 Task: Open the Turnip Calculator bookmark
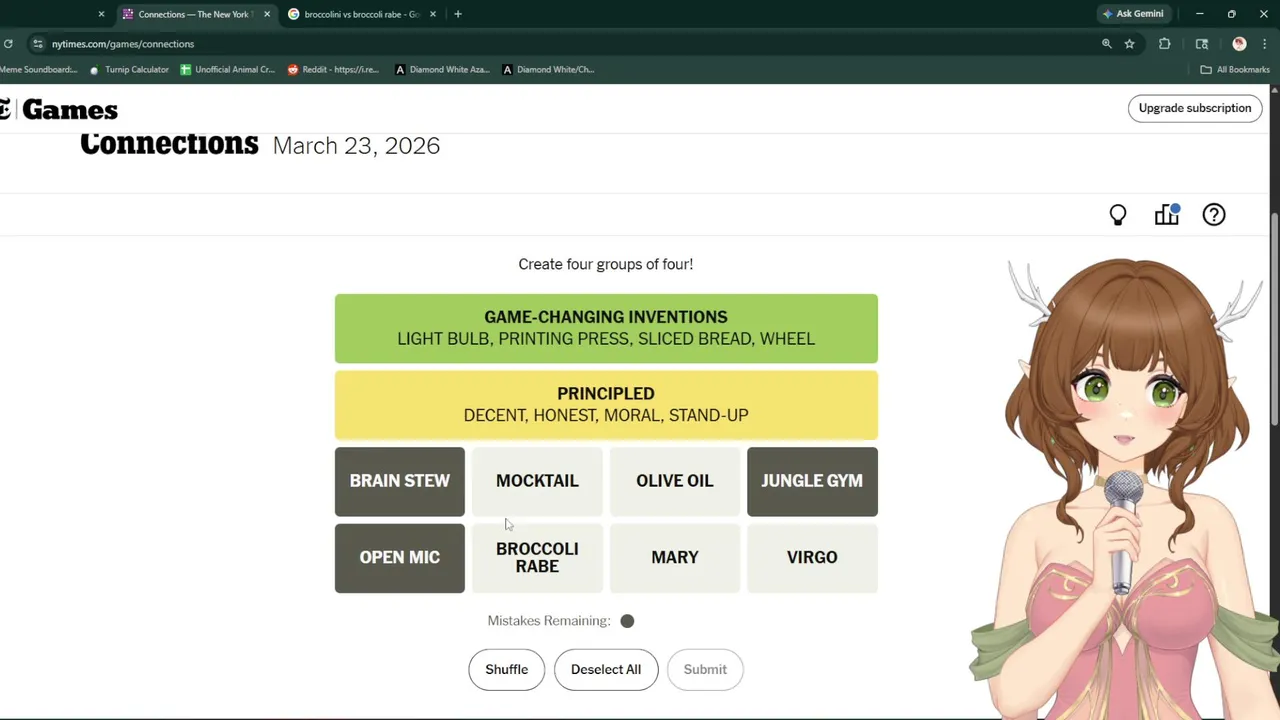tap(129, 70)
